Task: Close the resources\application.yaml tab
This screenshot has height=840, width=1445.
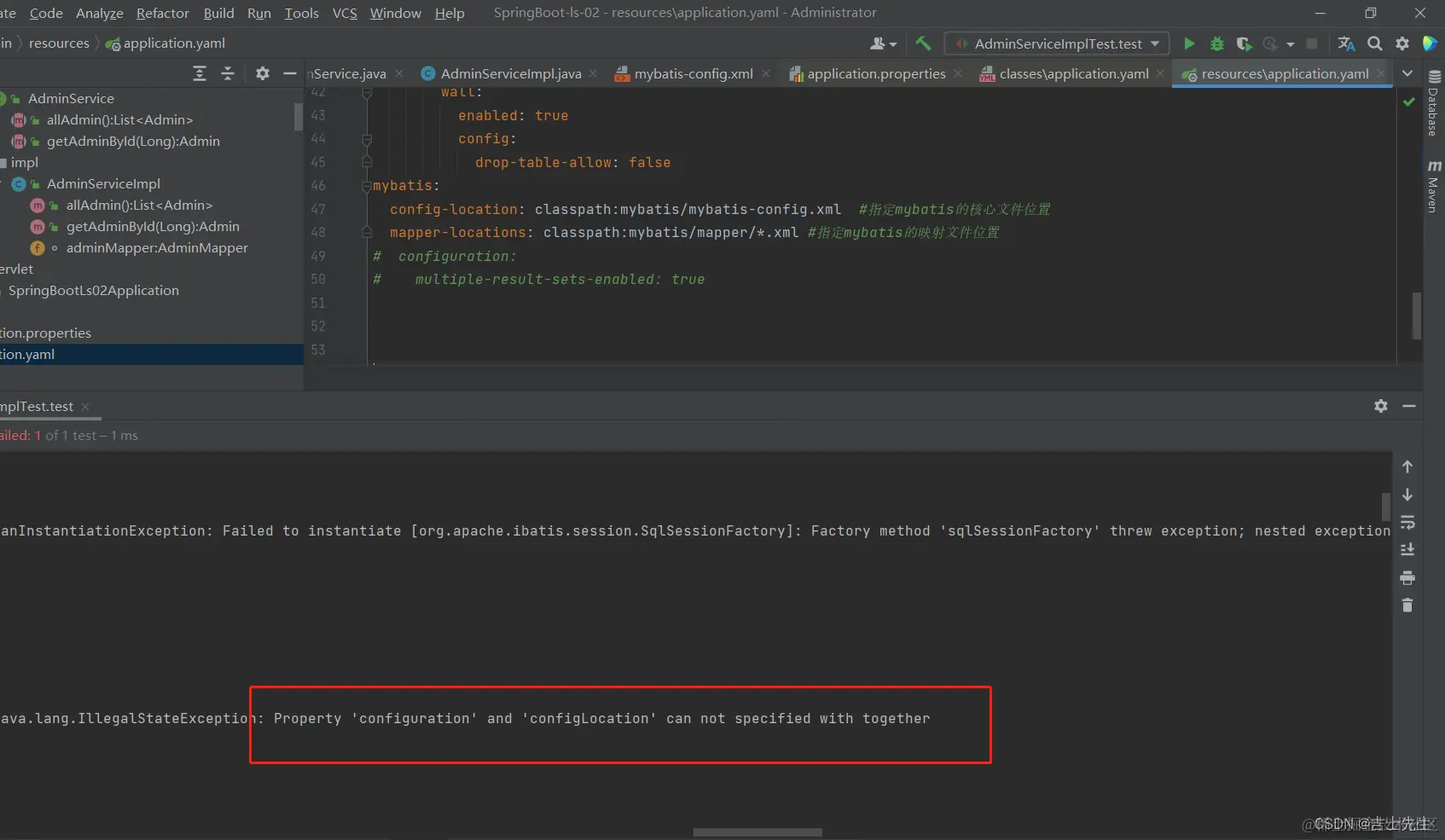Action: point(1381,74)
